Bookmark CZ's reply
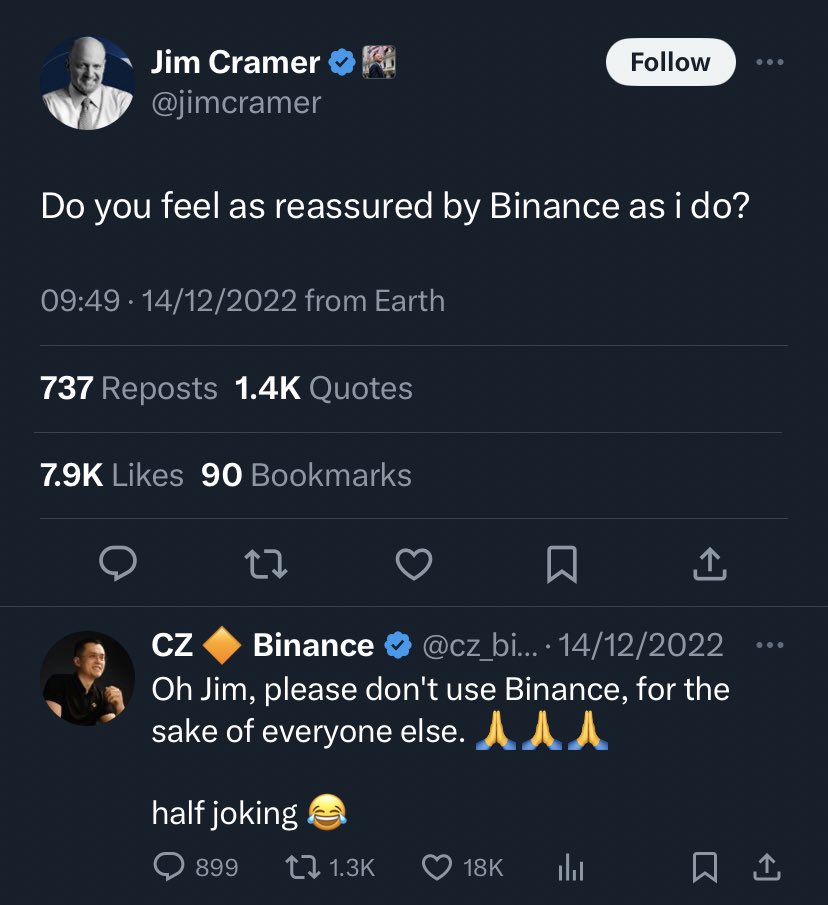 pos(705,867)
